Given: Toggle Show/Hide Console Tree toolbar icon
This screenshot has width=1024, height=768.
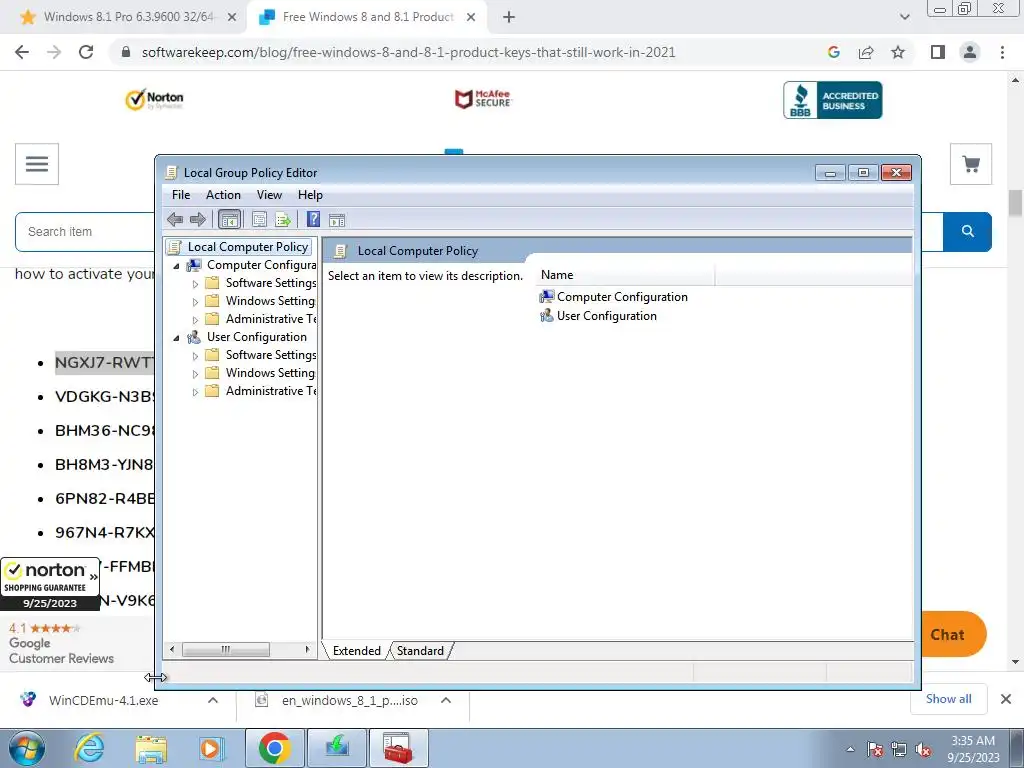Looking at the screenshot, I should click(229, 219).
